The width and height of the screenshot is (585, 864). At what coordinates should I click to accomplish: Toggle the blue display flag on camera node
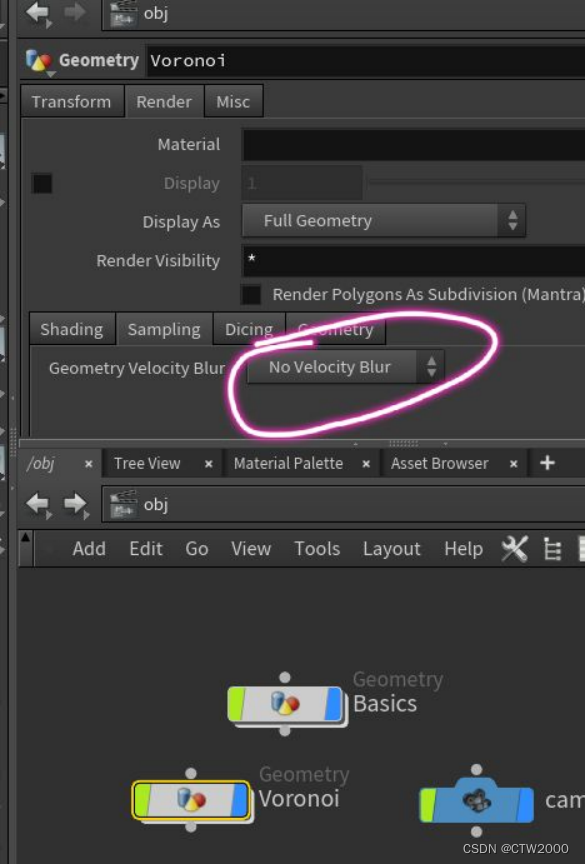coord(525,804)
